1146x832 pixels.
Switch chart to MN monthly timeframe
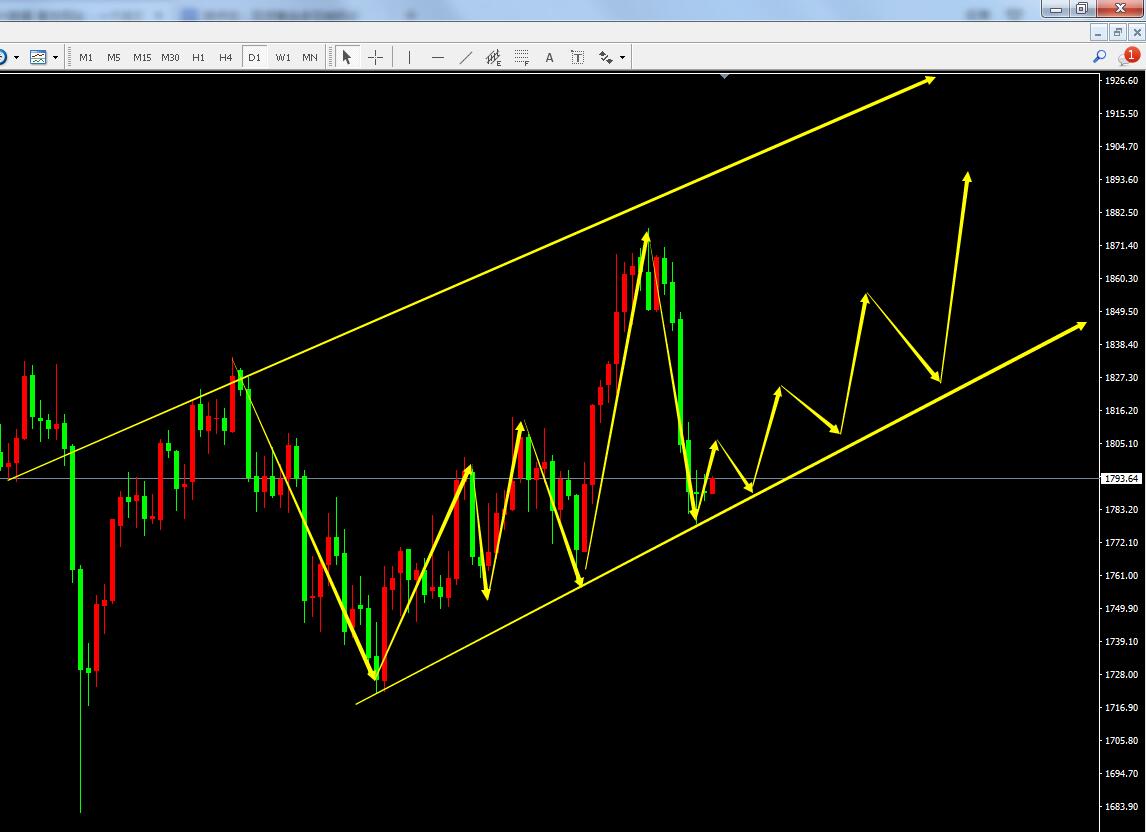point(310,57)
